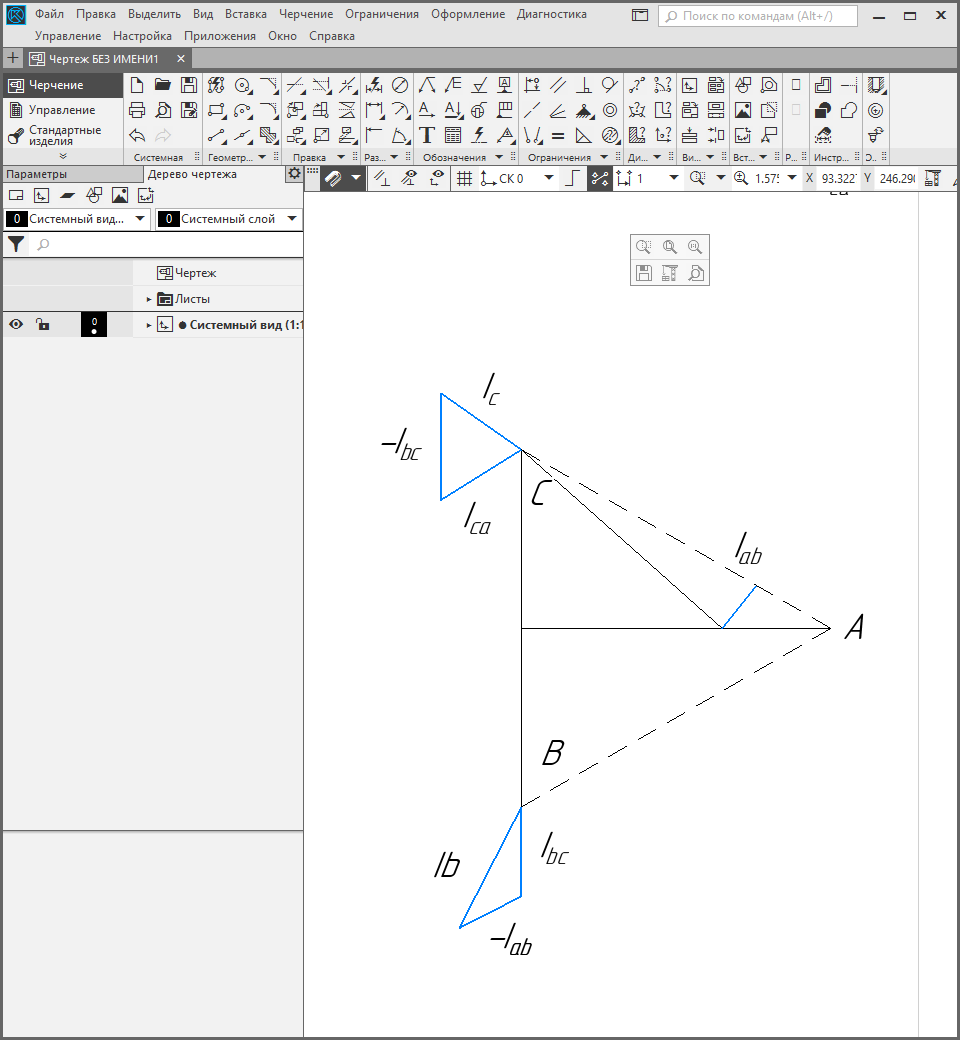Viewport: 960px width, 1040px height.
Task: Expand the Листы tree node
Action: pos(149,299)
